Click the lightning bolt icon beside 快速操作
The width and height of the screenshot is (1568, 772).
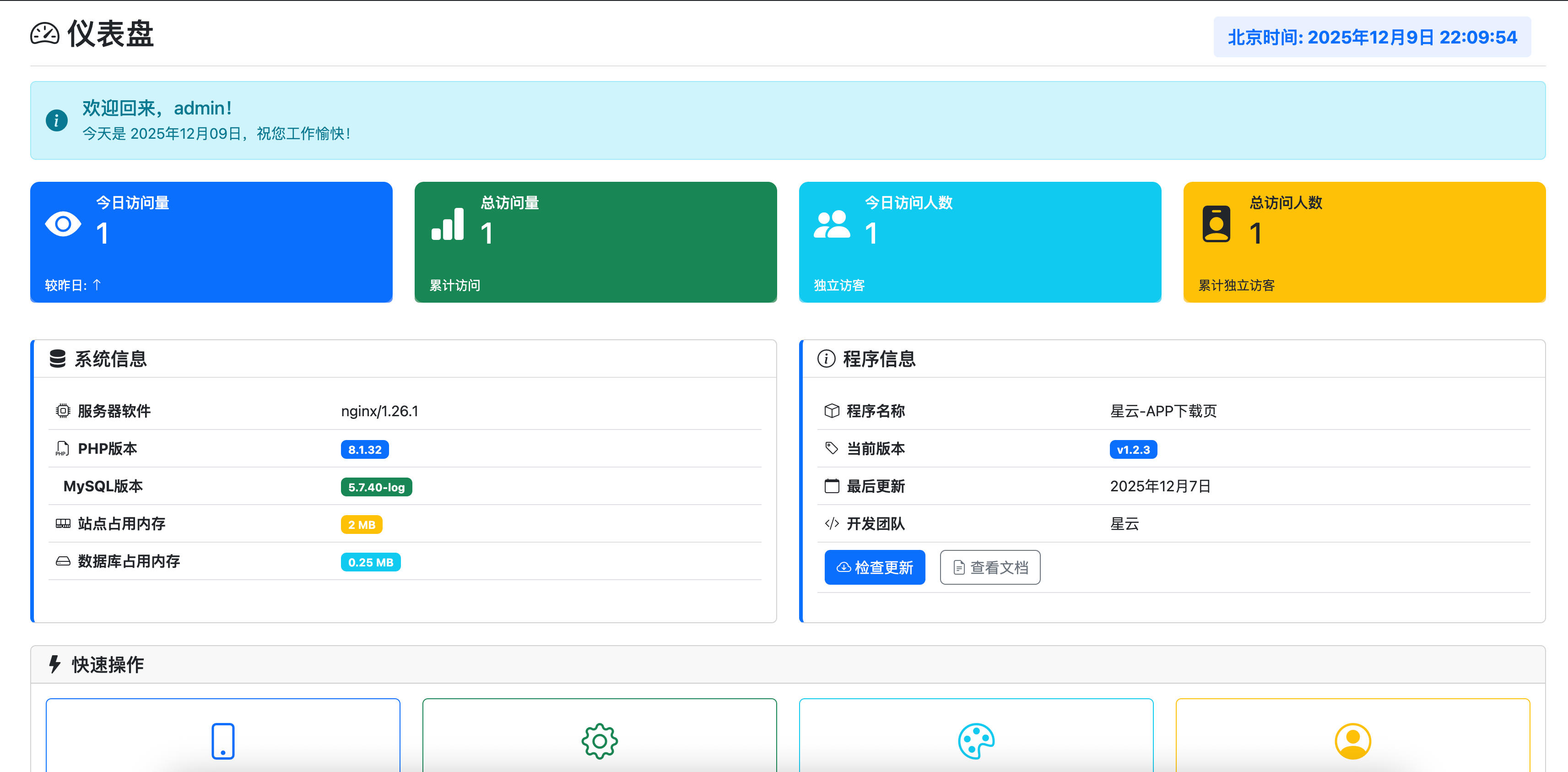click(x=55, y=664)
